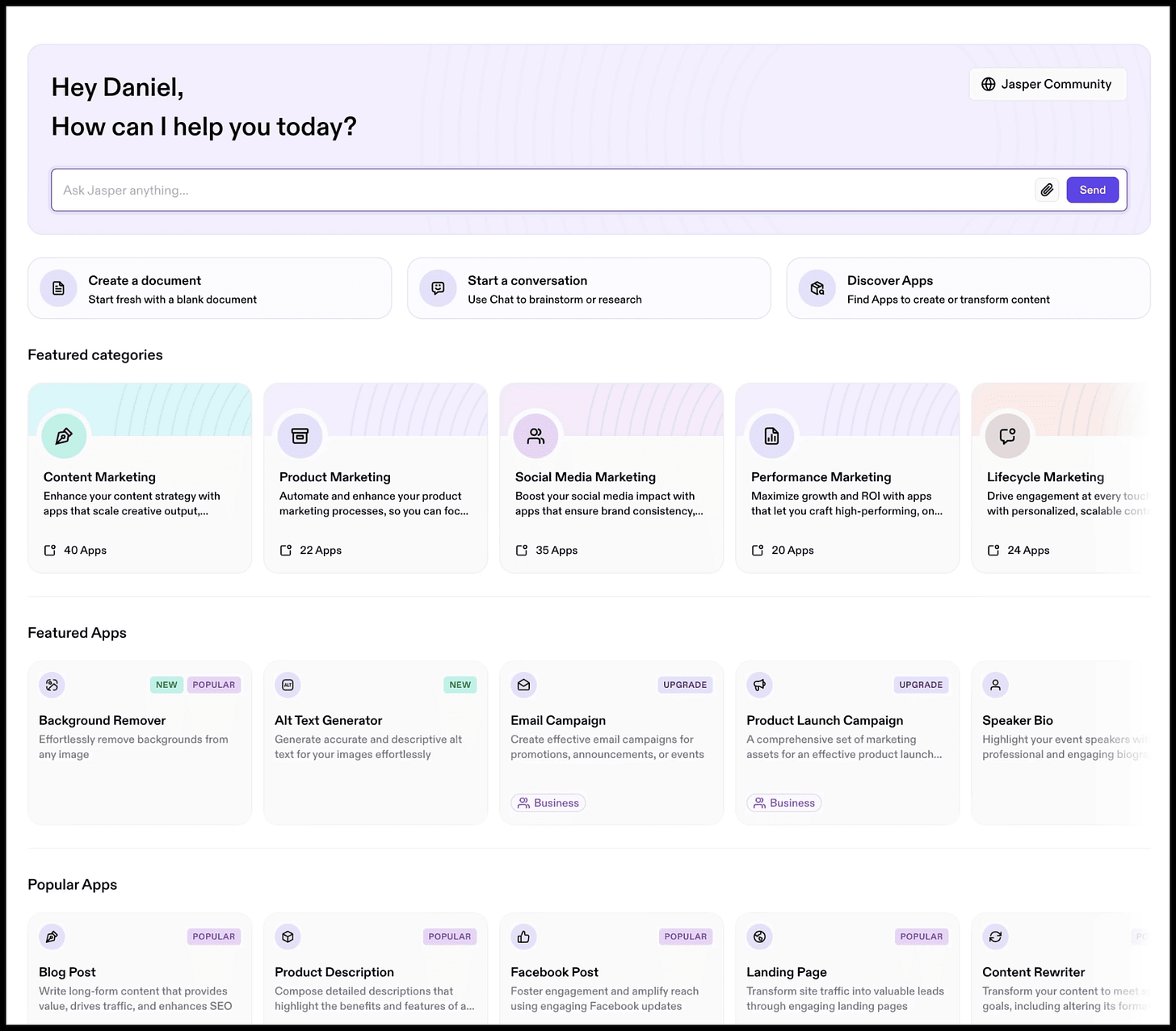1176x1031 pixels.
Task: Open the Jasper Community button
Action: [1048, 84]
